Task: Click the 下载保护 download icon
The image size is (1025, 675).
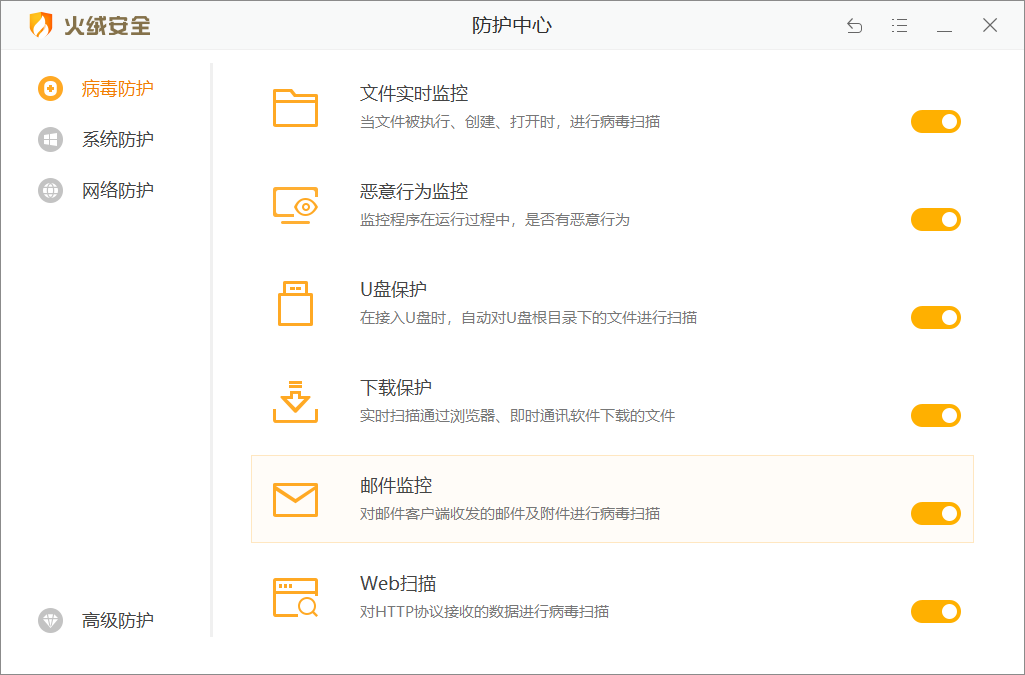Action: (x=295, y=399)
